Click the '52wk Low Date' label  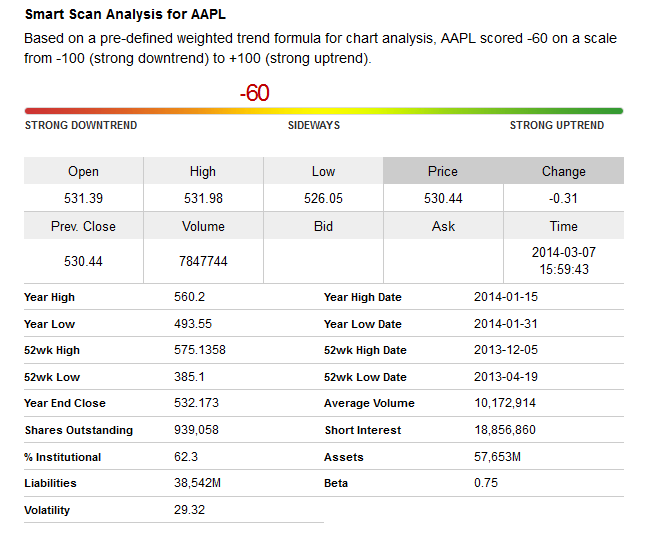coord(365,377)
